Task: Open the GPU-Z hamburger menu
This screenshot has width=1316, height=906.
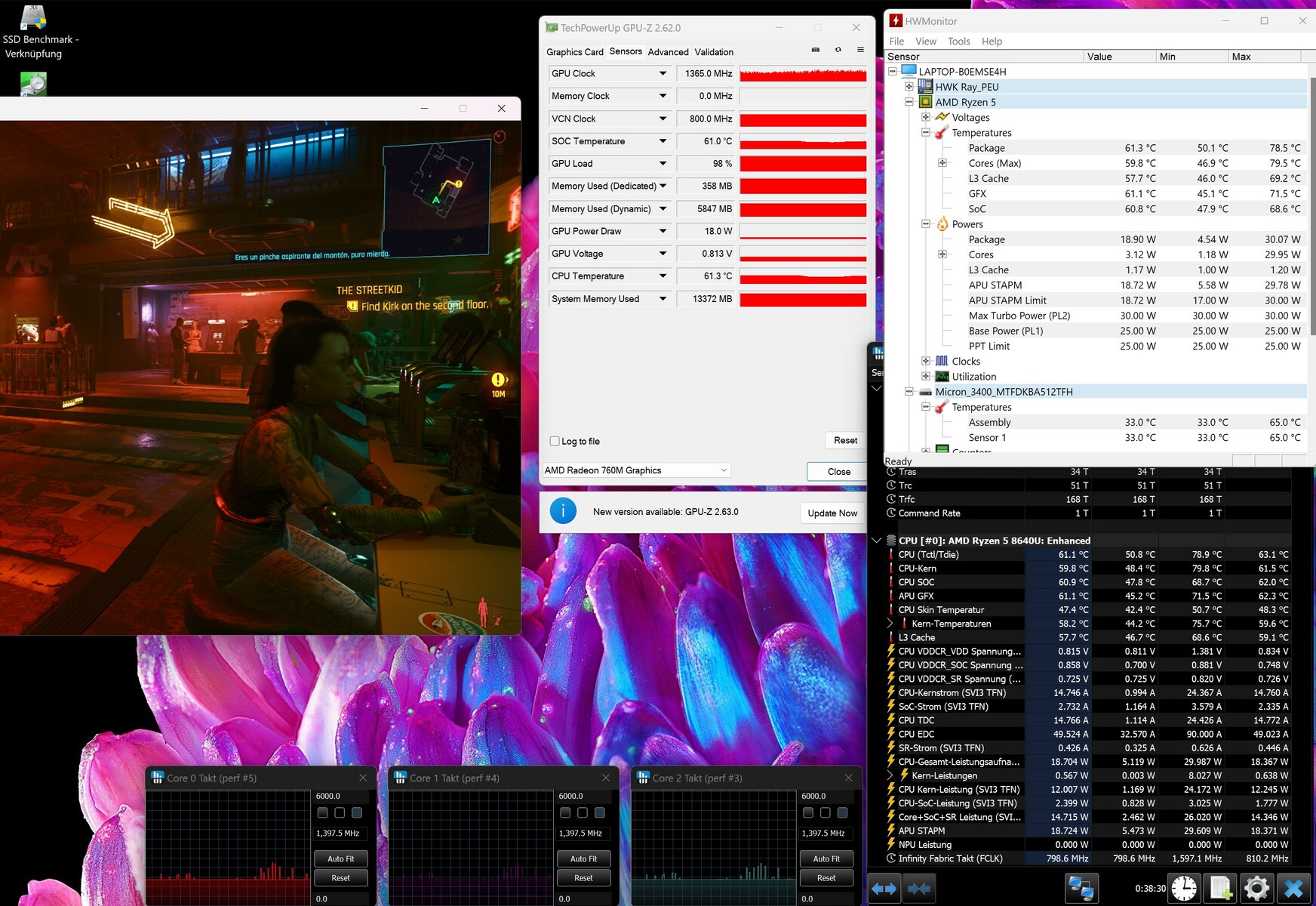Action: click(x=860, y=50)
